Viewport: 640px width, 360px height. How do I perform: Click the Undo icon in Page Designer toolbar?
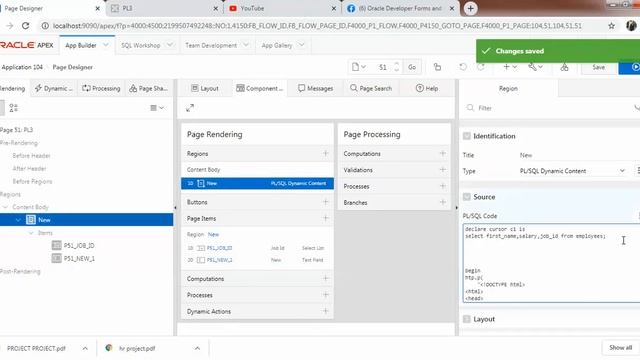(x=462, y=67)
